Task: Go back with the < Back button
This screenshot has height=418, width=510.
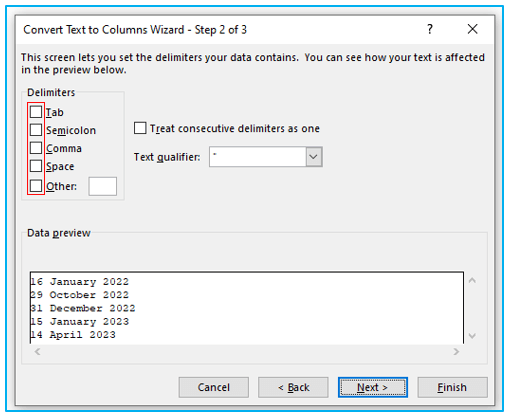Action: 293,387
